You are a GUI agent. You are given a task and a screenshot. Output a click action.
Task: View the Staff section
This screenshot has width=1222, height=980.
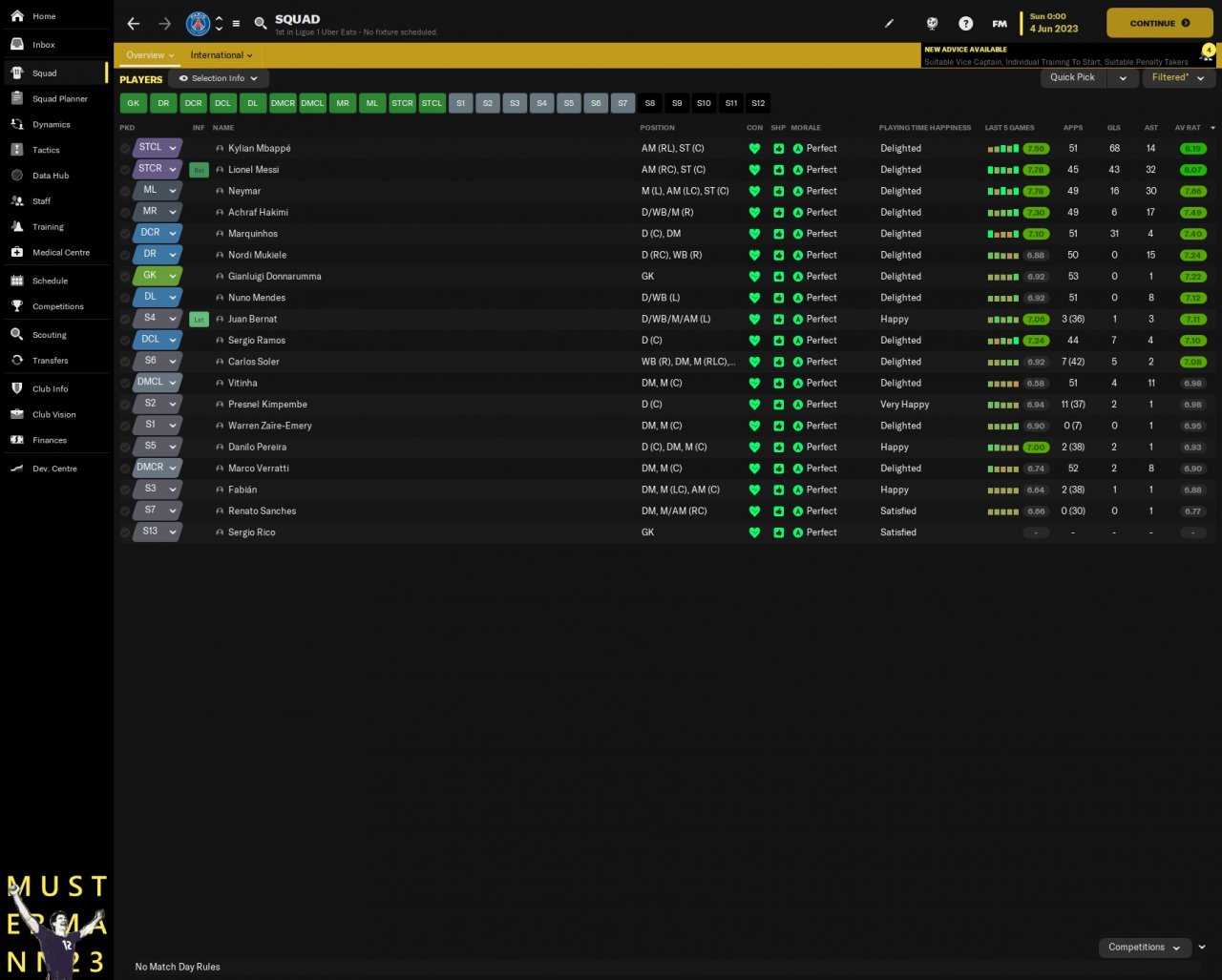[41, 201]
